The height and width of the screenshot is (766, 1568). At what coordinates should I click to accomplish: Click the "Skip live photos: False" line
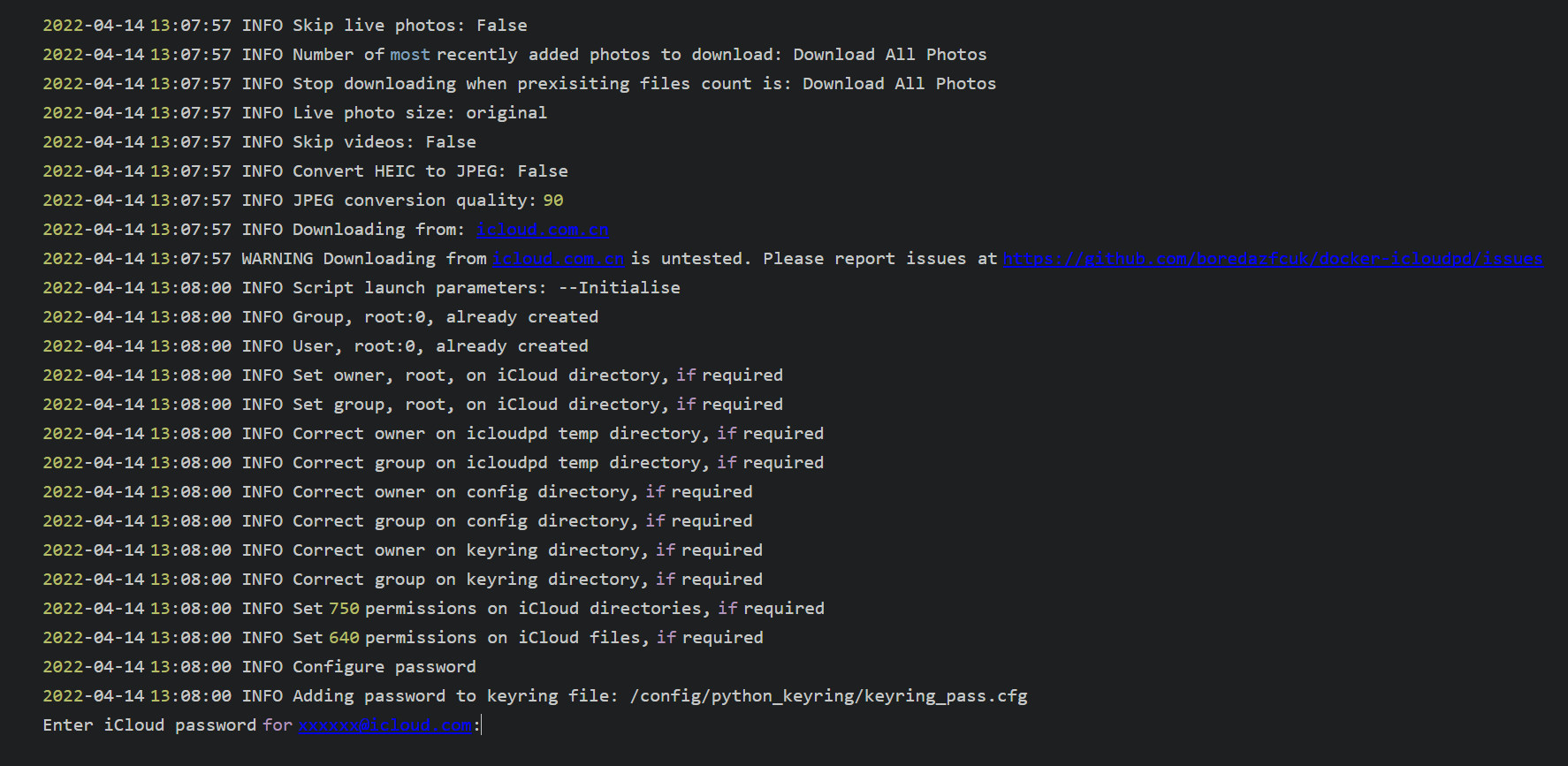click(409, 26)
